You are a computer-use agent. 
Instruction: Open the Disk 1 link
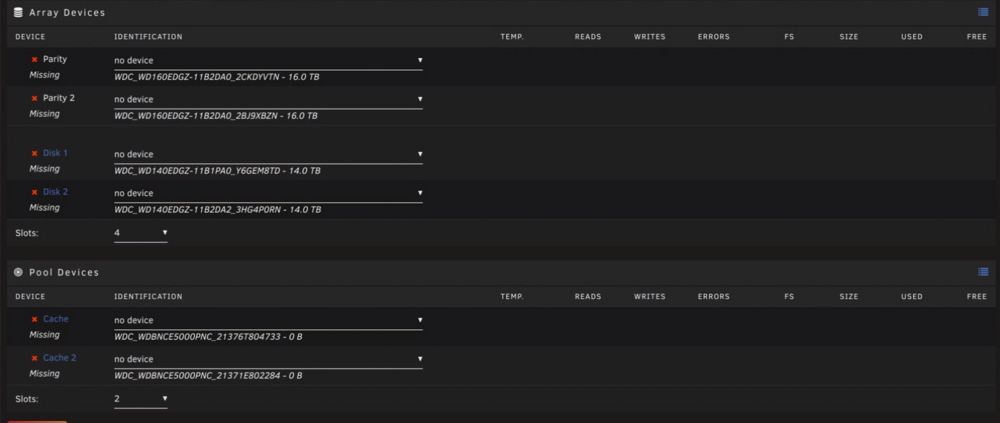tap(55, 153)
